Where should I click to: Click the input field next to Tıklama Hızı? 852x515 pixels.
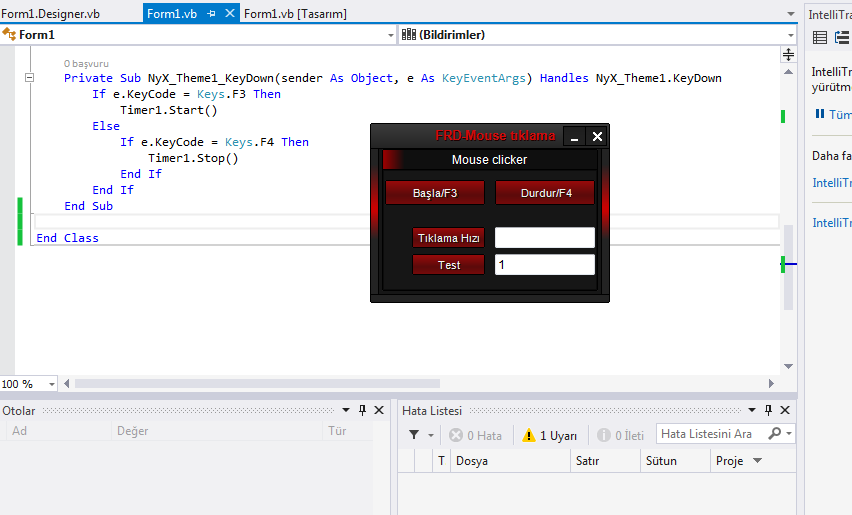pos(544,238)
